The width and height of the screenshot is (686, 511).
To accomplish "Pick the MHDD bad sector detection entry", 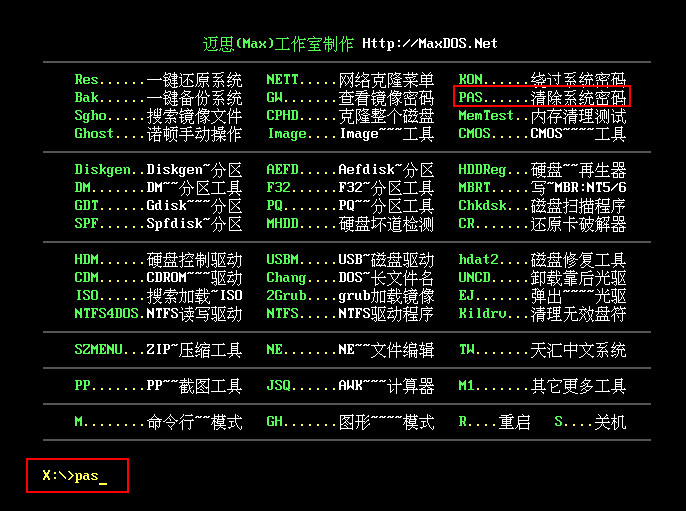I will coord(350,224).
